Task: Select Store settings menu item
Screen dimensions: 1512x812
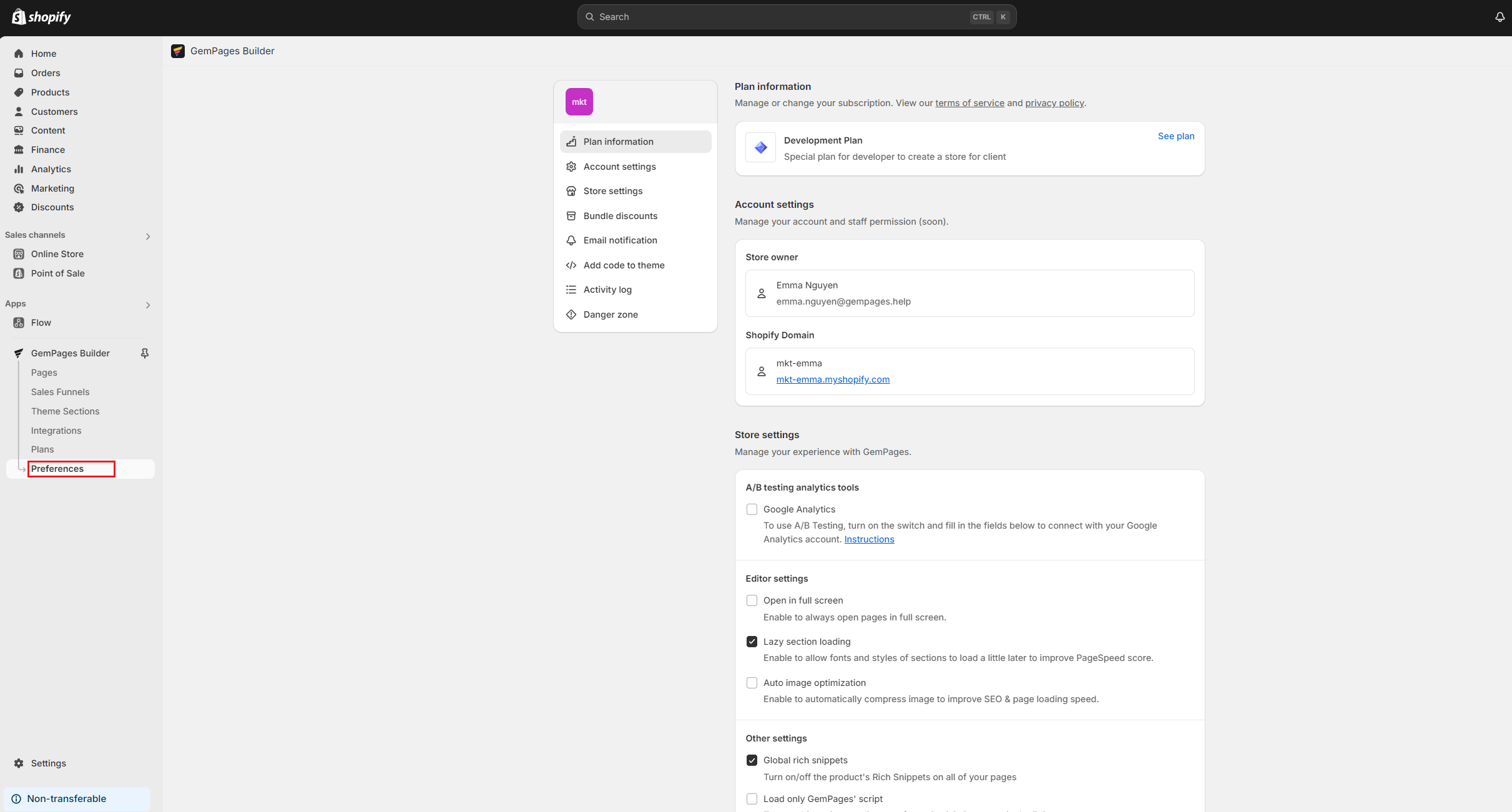Action: 612,191
